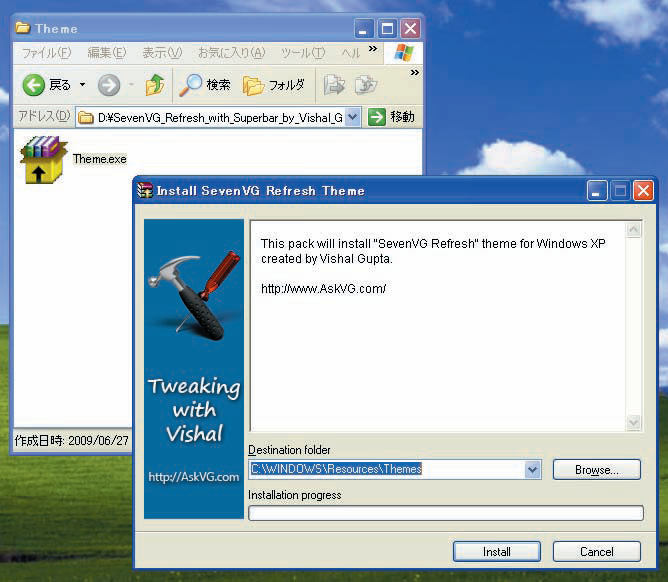Click the Copy To folder toolbar icon
Screen dimensions: 668x582
point(366,84)
